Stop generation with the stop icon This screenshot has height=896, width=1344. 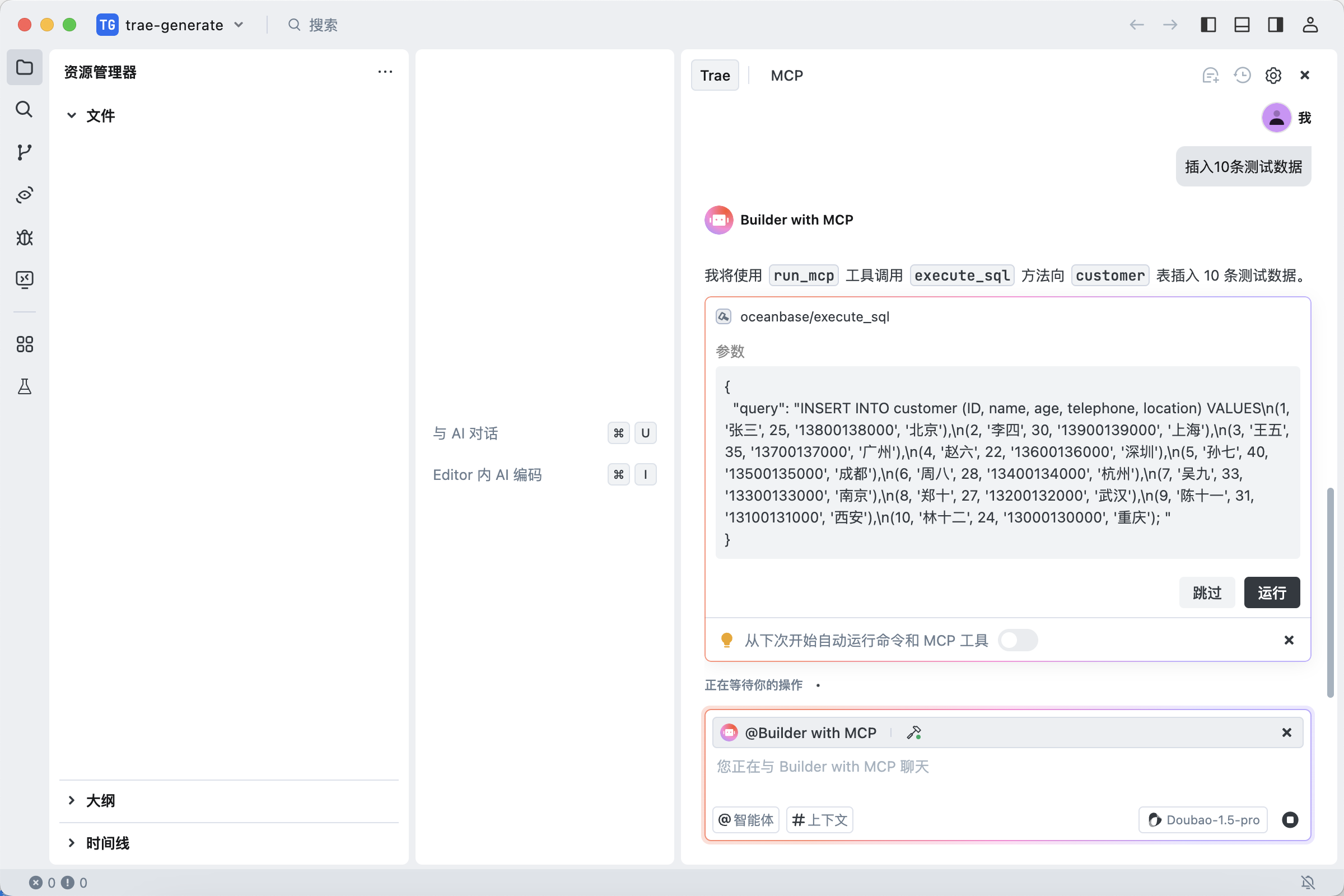tap(1290, 820)
